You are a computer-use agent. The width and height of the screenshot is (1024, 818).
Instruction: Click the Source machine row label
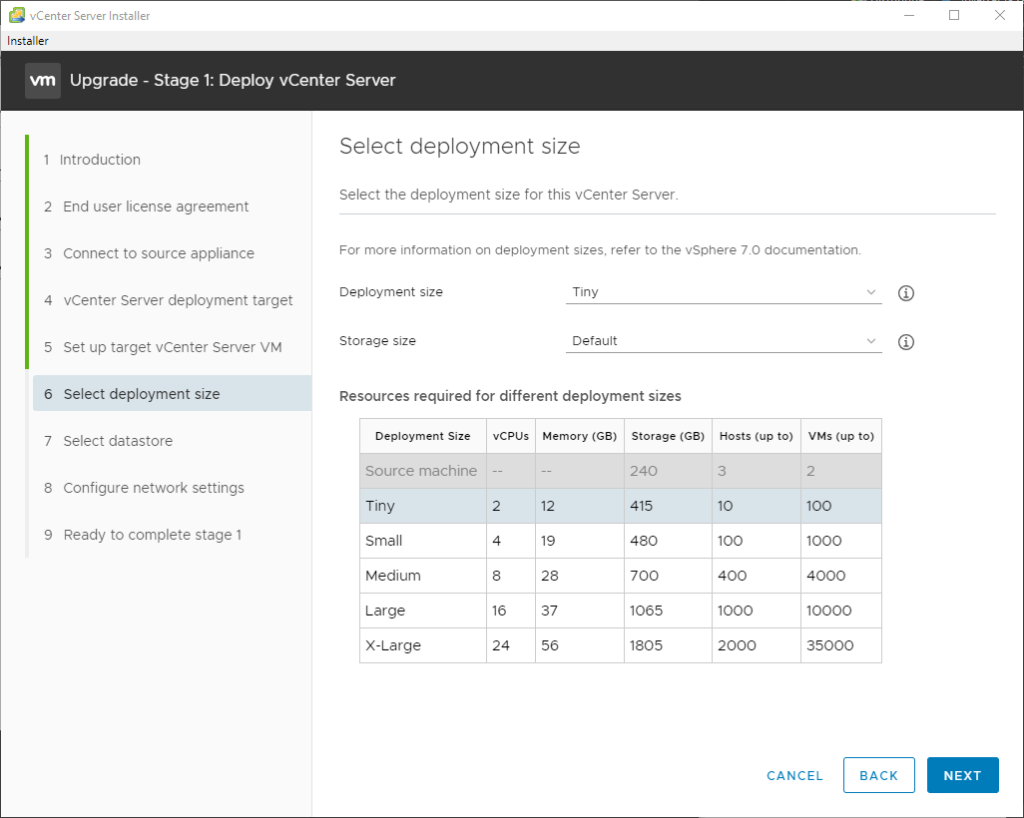(x=421, y=471)
